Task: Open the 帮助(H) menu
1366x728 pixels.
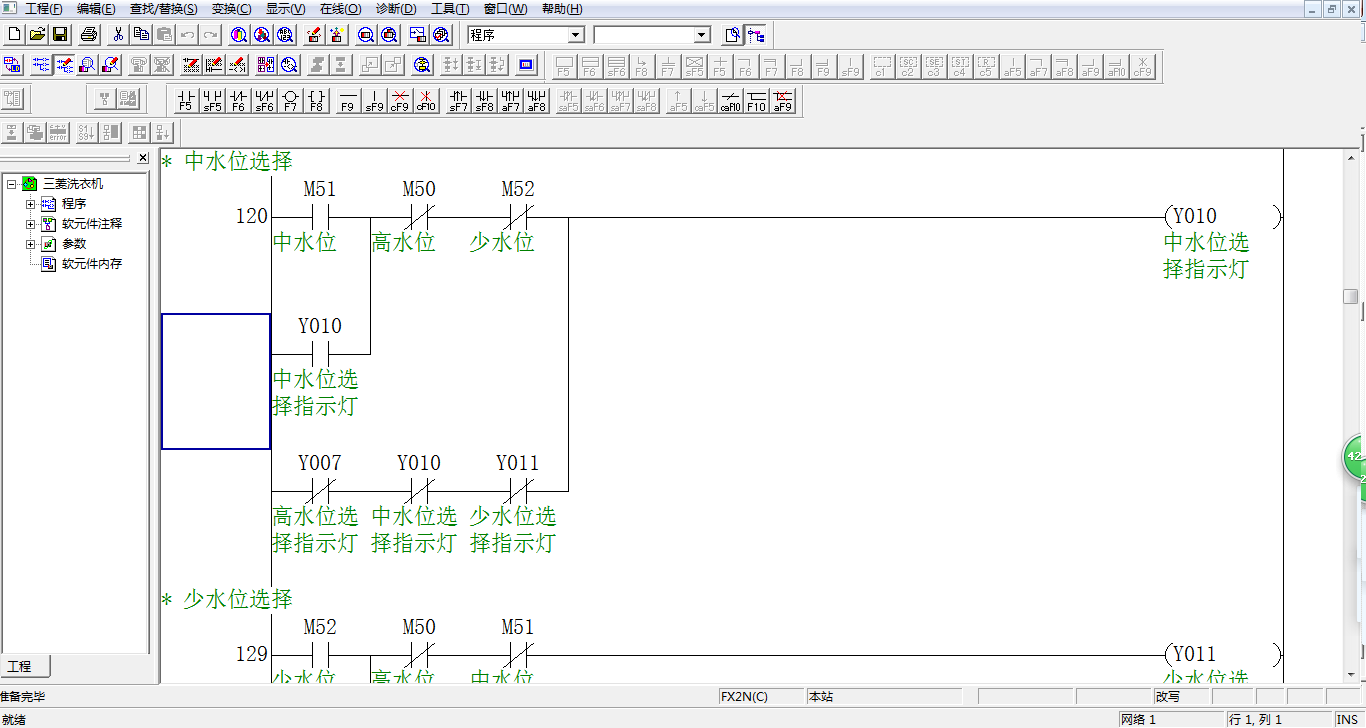Action: (x=562, y=9)
